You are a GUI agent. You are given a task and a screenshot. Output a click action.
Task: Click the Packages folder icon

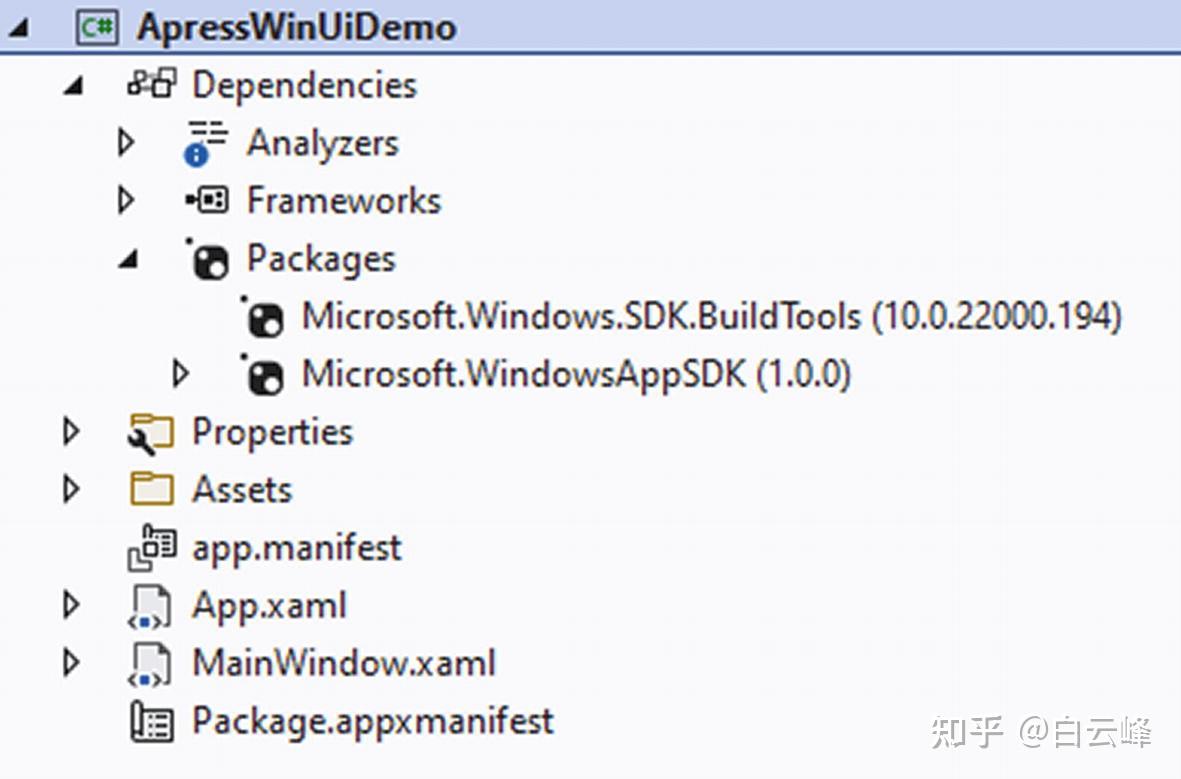click(x=208, y=260)
